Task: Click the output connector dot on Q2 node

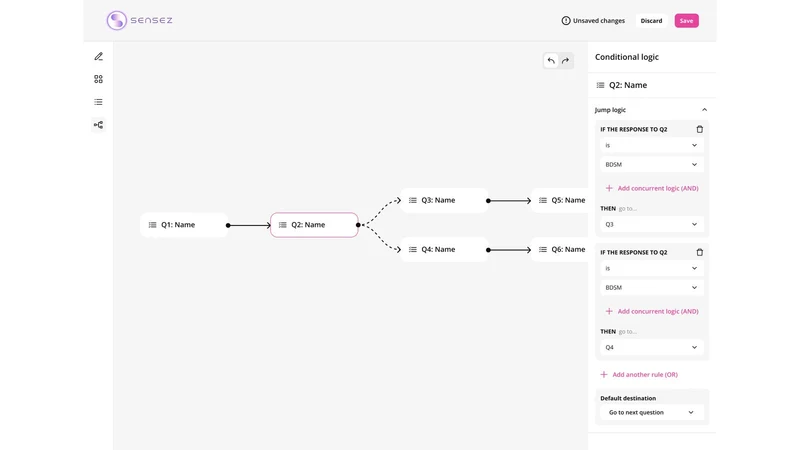Action: pyautogui.click(x=358, y=225)
